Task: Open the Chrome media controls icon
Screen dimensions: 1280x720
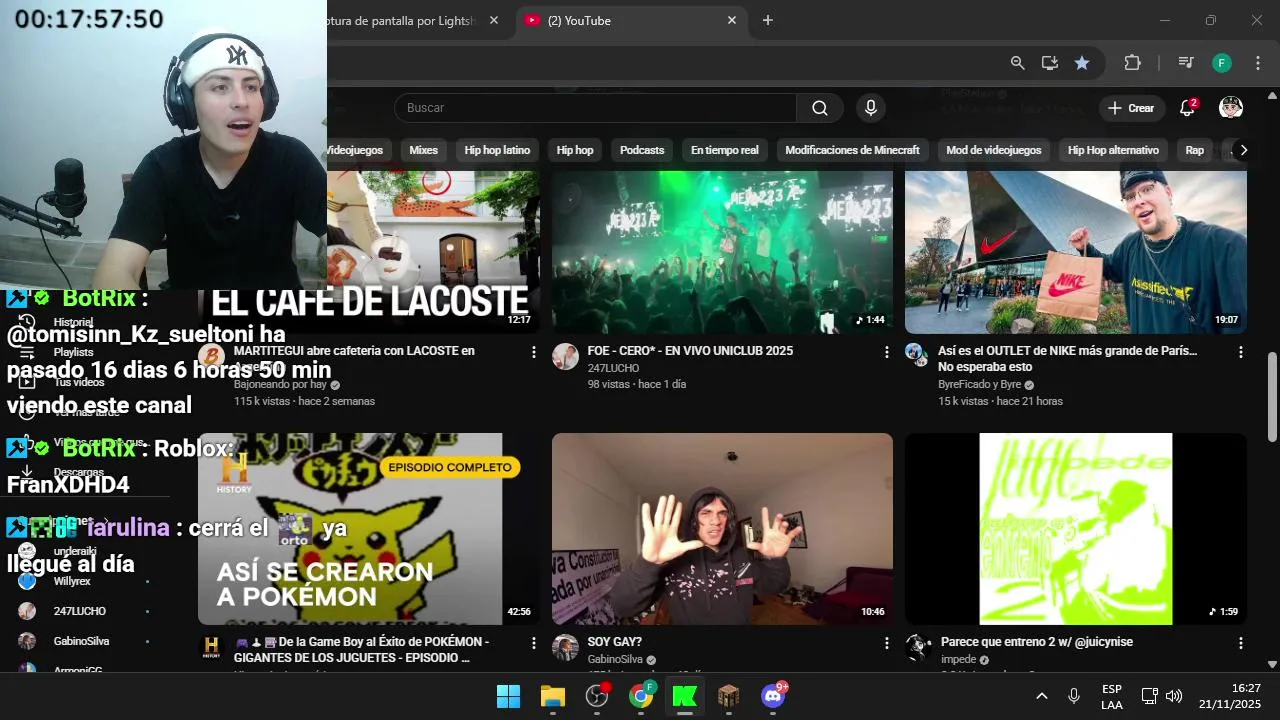Action: coord(1186,63)
